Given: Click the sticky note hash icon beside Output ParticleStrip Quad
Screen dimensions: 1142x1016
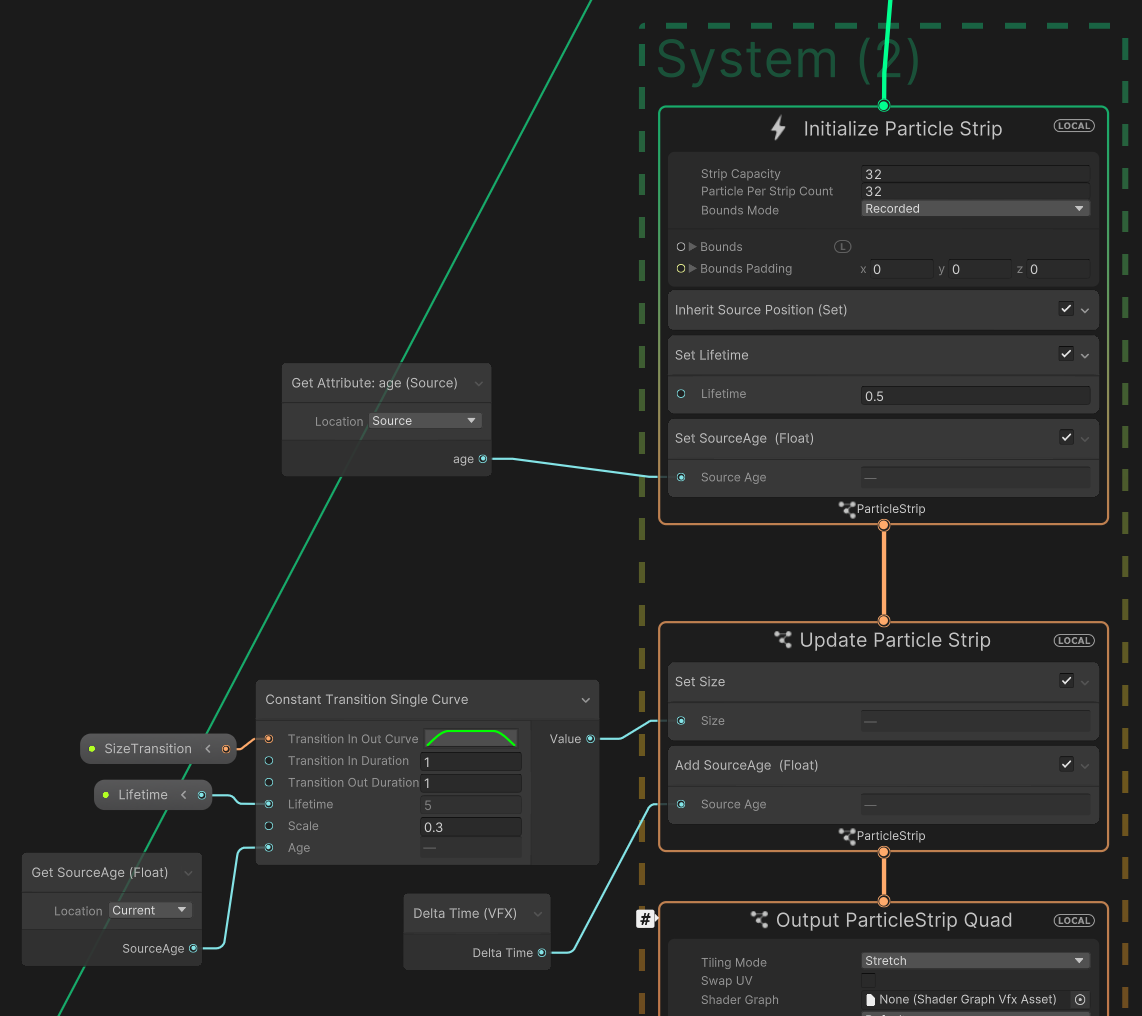Looking at the screenshot, I should pos(645,918).
